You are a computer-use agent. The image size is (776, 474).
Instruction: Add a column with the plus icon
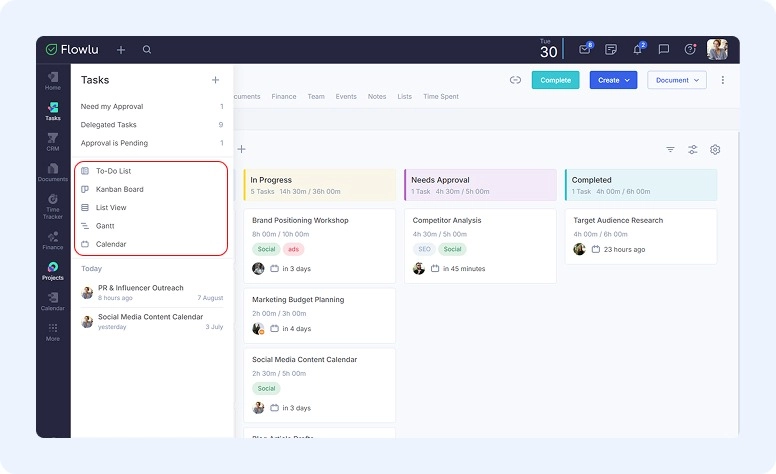coord(242,149)
